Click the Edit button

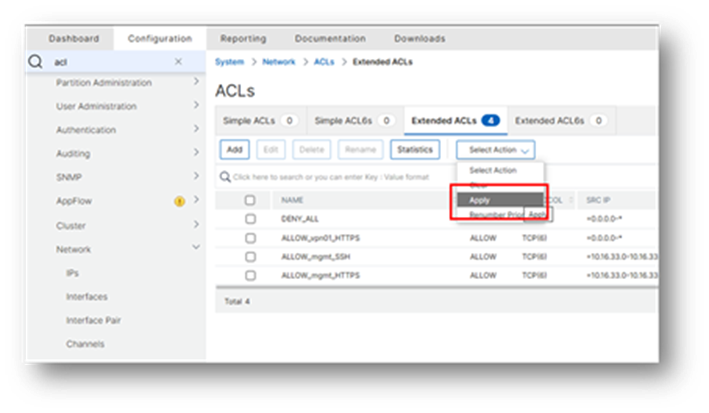(271, 150)
